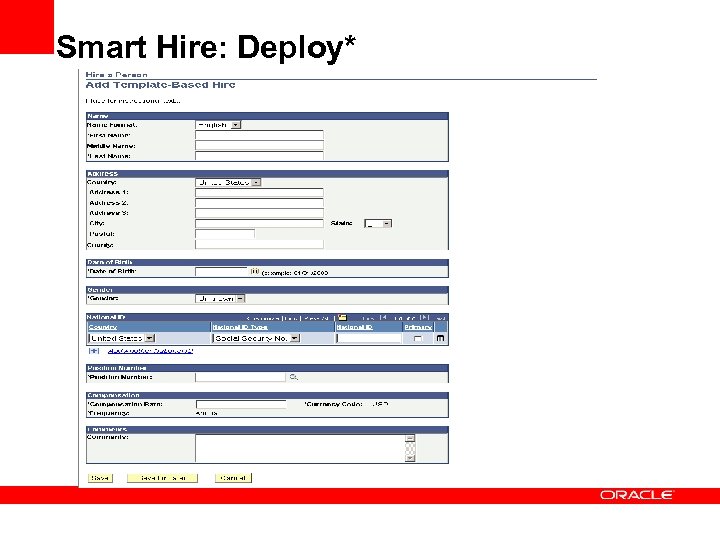This screenshot has height=540, width=720.
Task: Click the add-row plus icon below National ID
Action: pos(94,351)
